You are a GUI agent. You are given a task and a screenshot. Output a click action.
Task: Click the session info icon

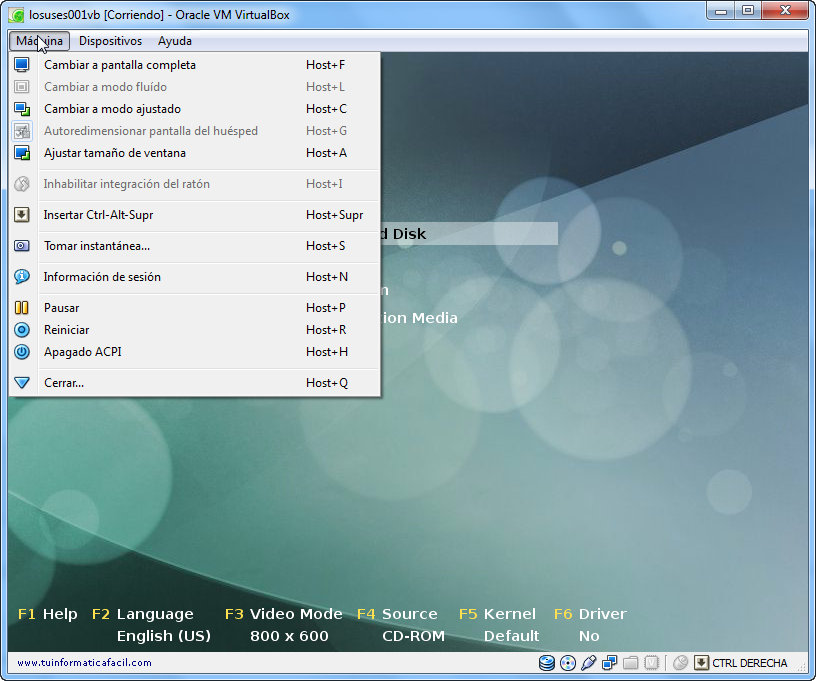click(22, 277)
